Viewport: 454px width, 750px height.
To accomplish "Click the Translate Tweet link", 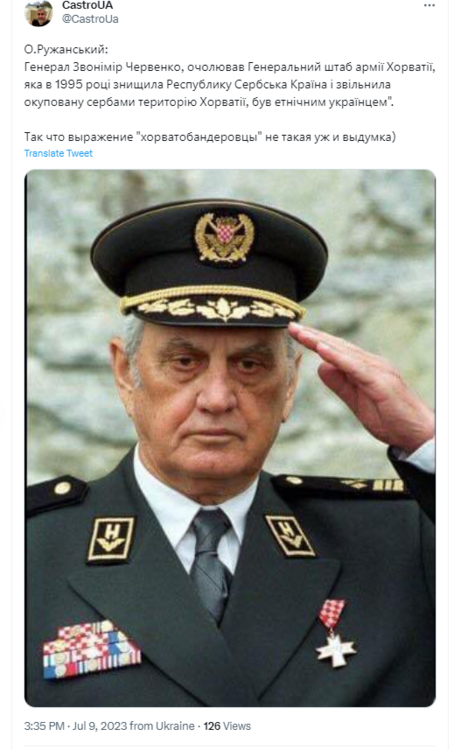I will click(x=58, y=153).
